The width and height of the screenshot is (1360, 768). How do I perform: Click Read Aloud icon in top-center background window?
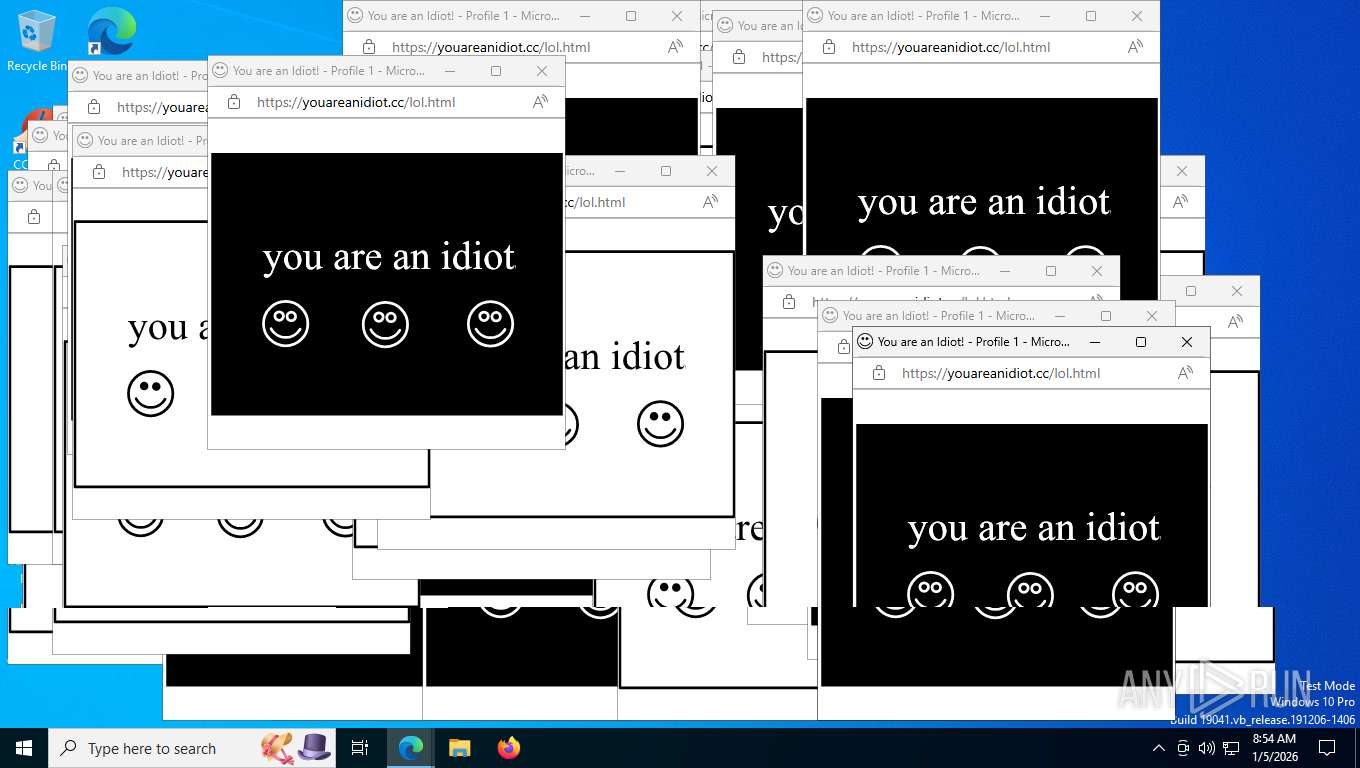coord(675,47)
